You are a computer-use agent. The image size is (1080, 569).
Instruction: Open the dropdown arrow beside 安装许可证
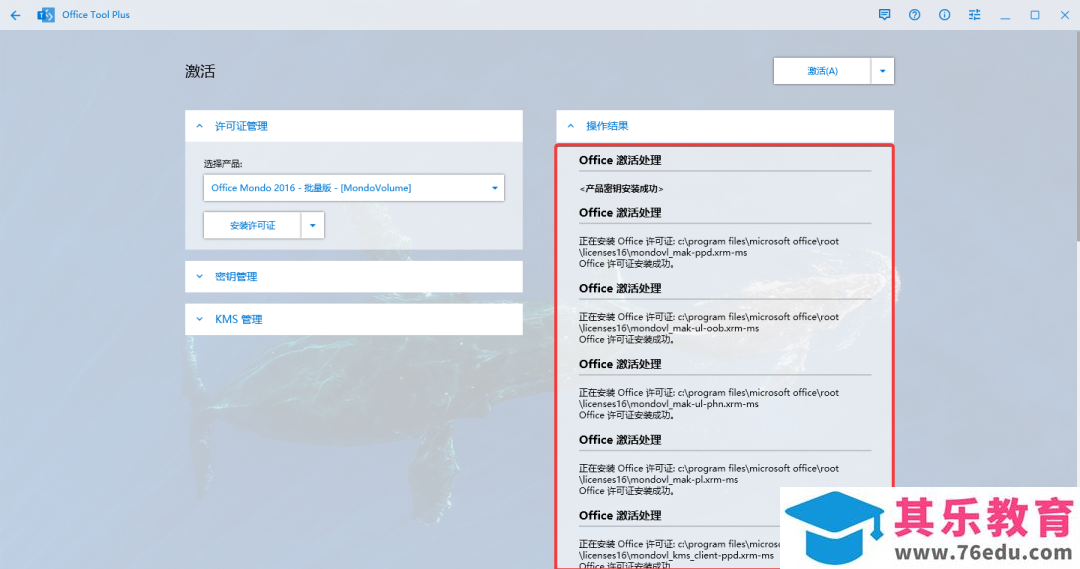point(312,225)
